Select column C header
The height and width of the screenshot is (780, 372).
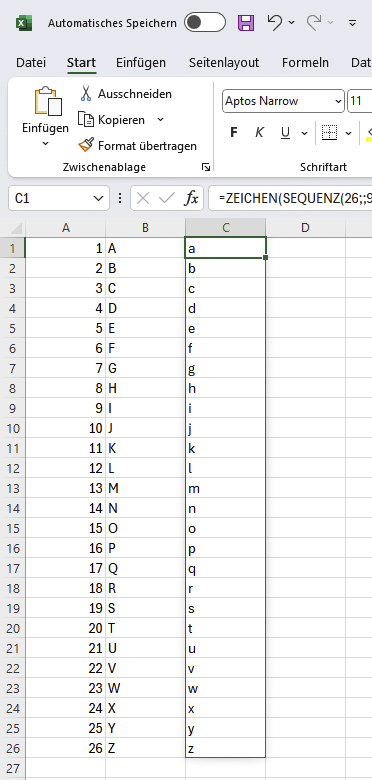coord(225,228)
